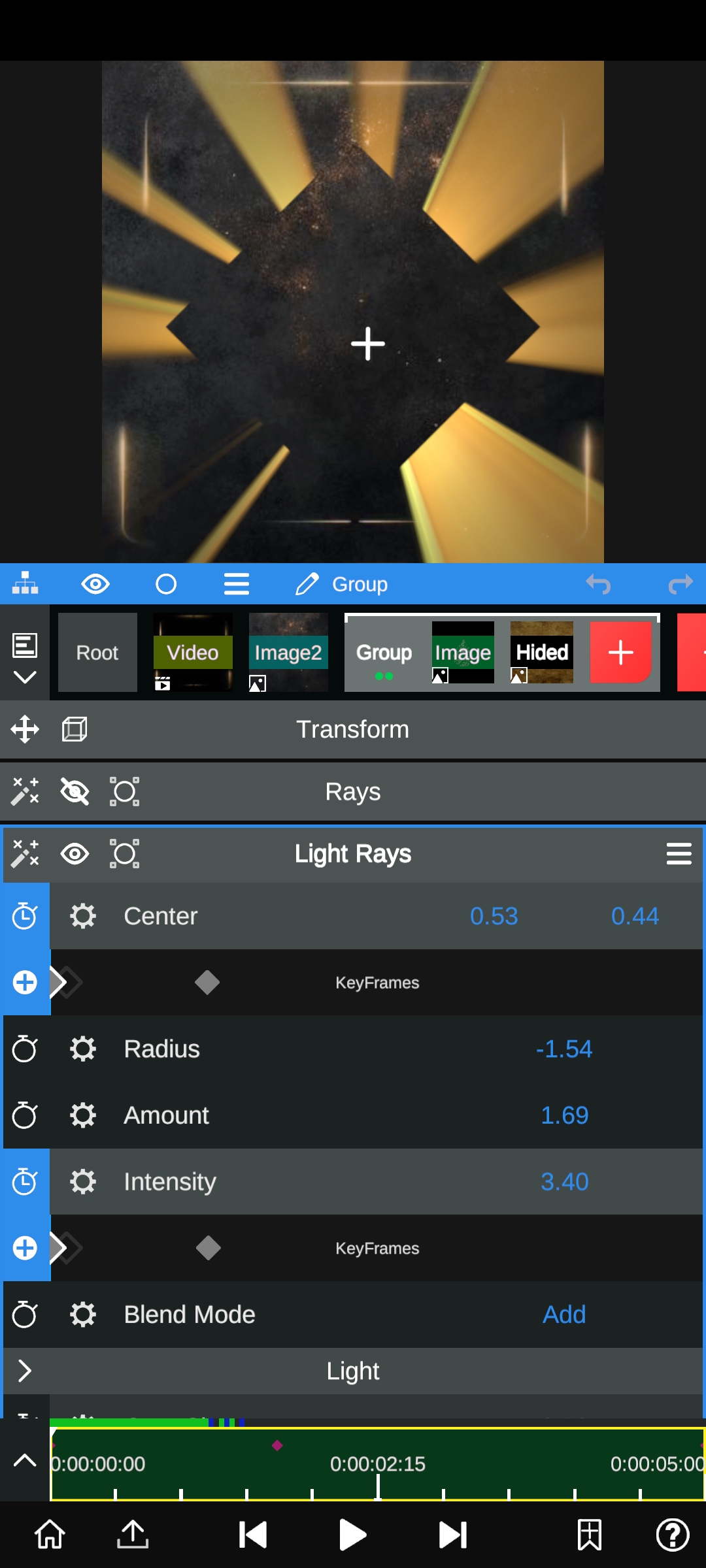Open the Light Rays hamburger options menu
This screenshot has height=1568, width=706.
coord(679,853)
